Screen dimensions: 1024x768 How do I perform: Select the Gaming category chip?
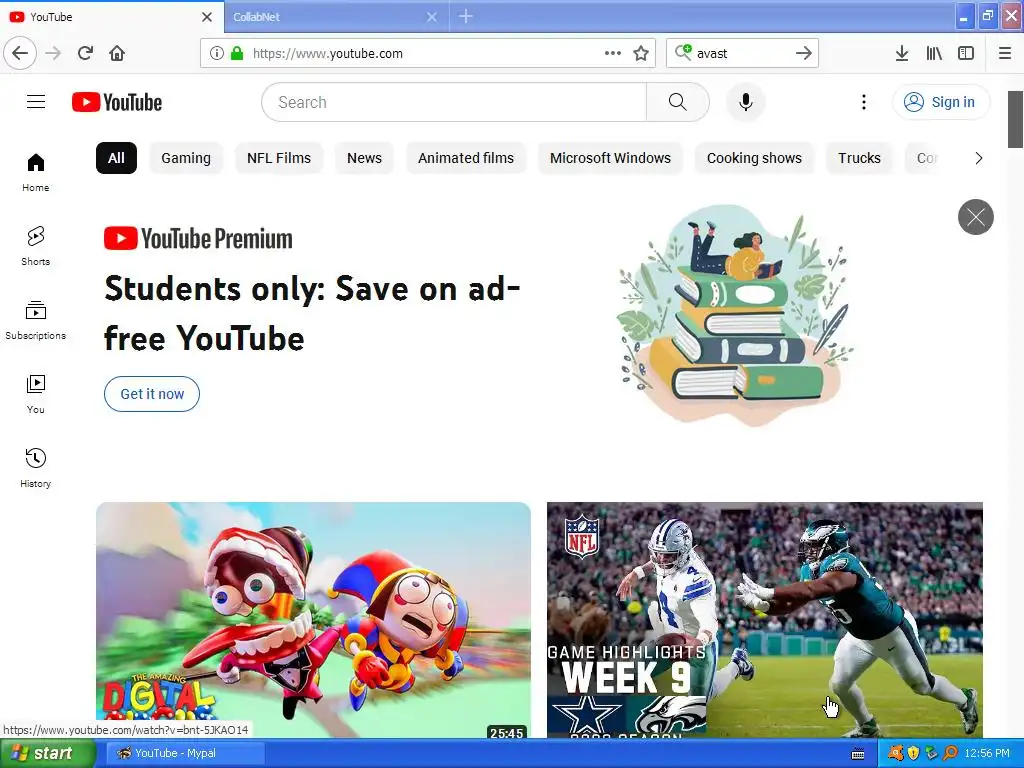pyautogui.click(x=186, y=158)
